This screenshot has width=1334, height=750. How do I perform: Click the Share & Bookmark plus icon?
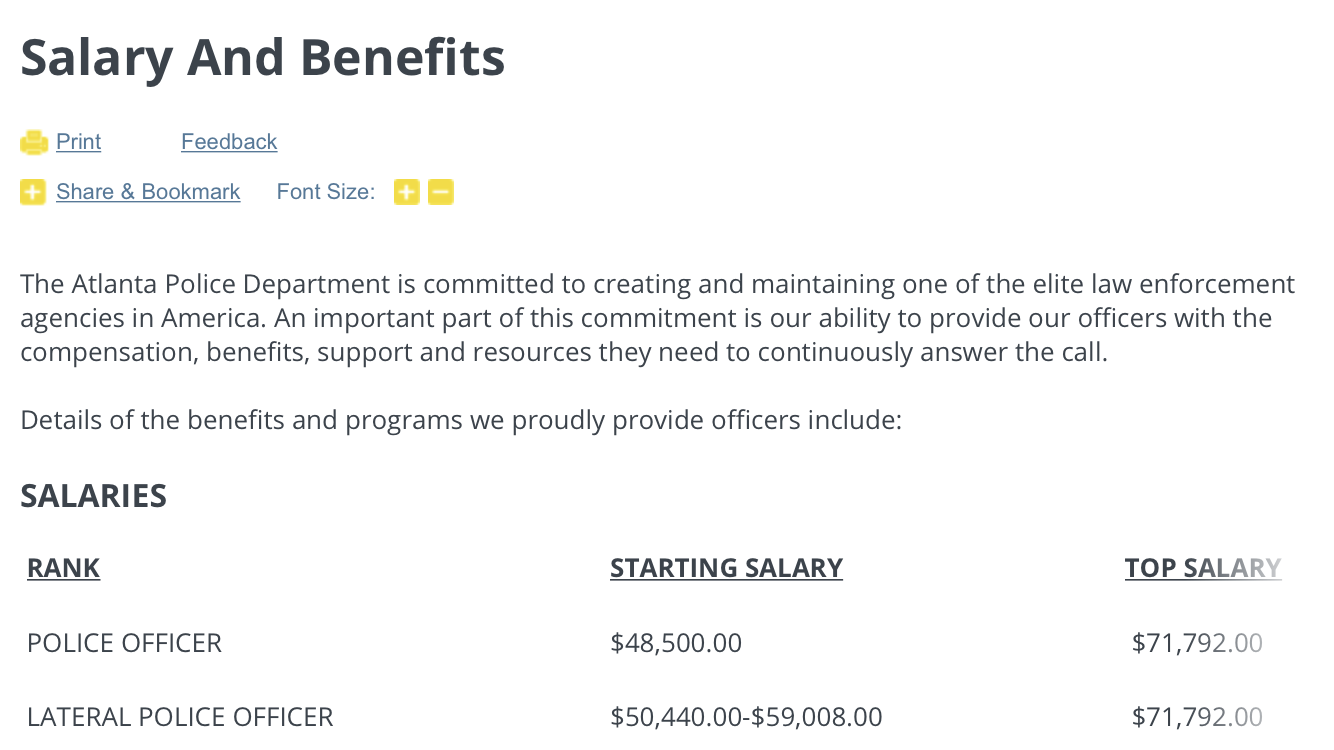pos(33,192)
